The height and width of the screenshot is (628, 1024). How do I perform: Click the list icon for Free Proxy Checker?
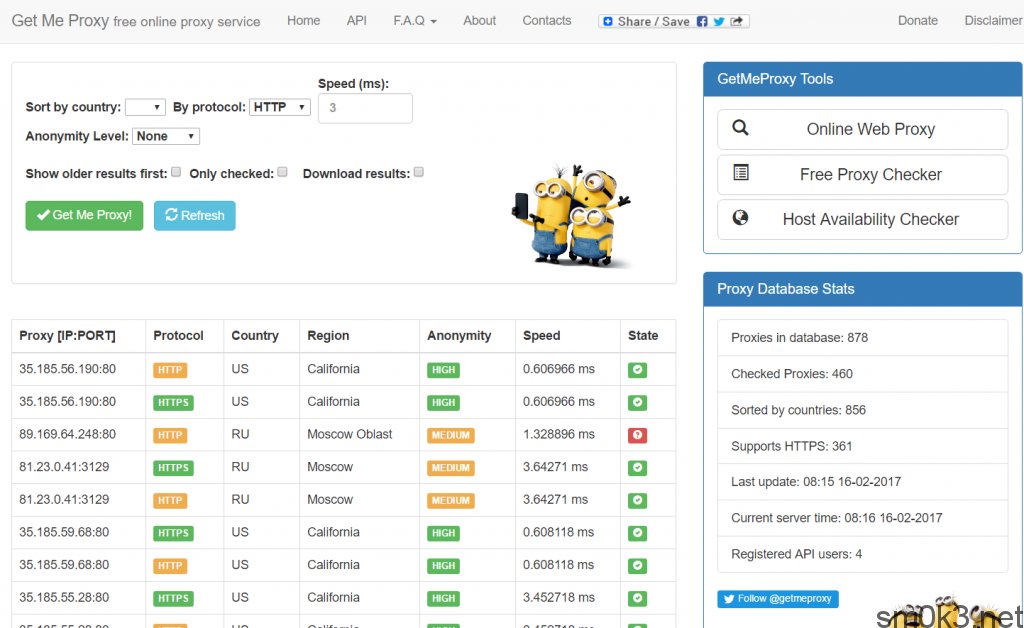pyautogui.click(x=741, y=173)
